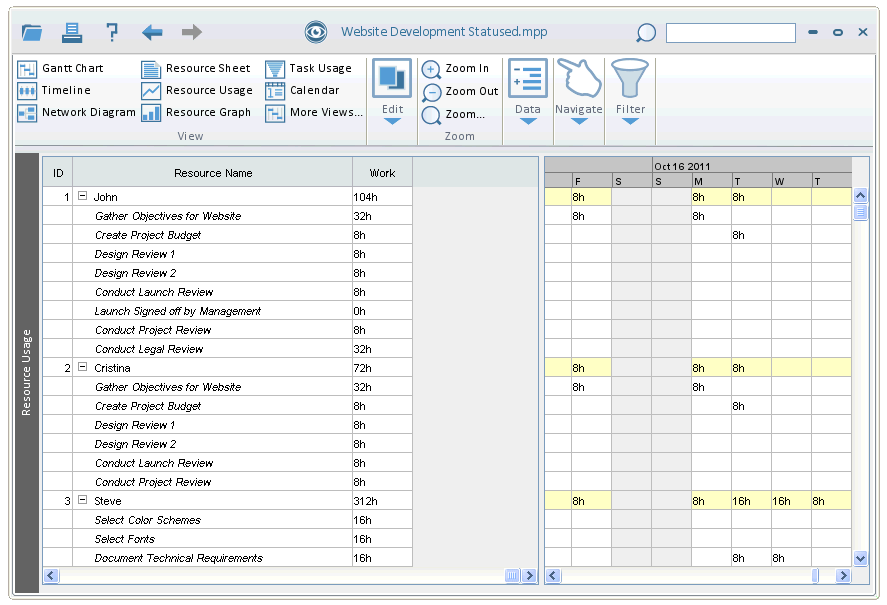Collapse Cristina's task list
Viewport: 887px width, 605px height.
[x=83, y=368]
